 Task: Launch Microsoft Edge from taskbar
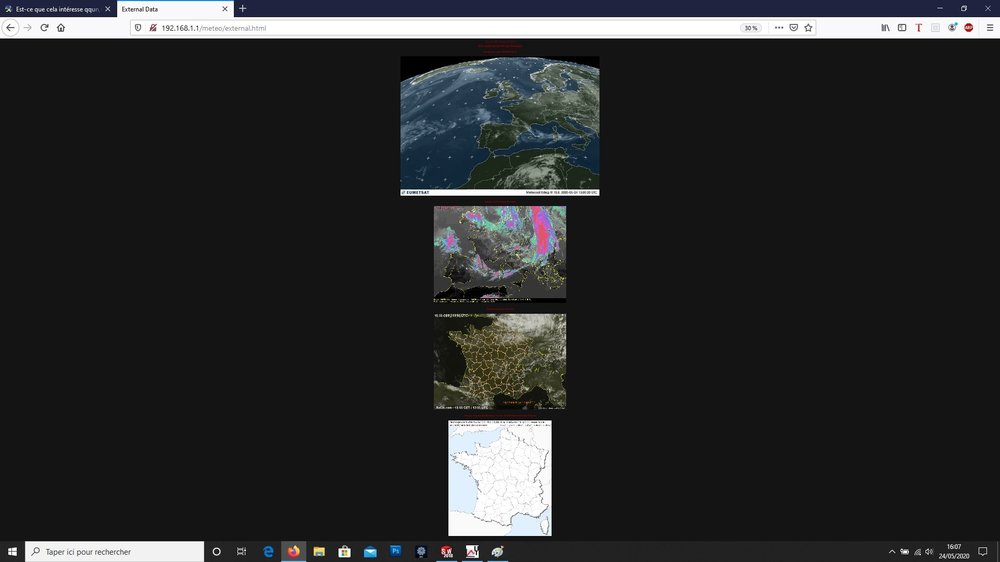(268, 551)
